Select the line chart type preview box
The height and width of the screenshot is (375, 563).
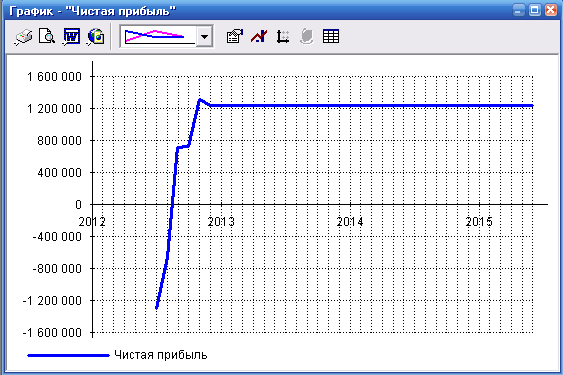click(159, 37)
